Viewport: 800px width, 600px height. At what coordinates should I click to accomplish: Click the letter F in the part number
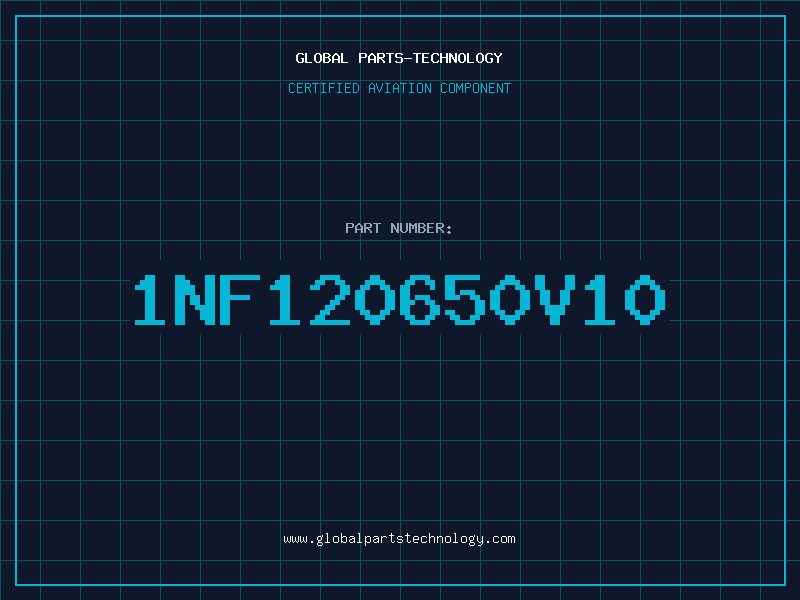tap(240, 300)
